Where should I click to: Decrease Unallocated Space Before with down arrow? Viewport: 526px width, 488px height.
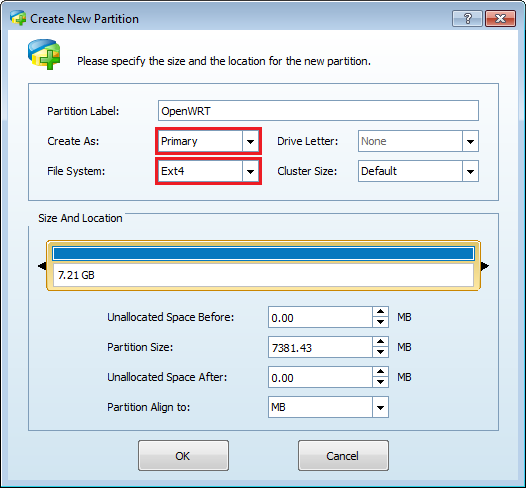380,322
